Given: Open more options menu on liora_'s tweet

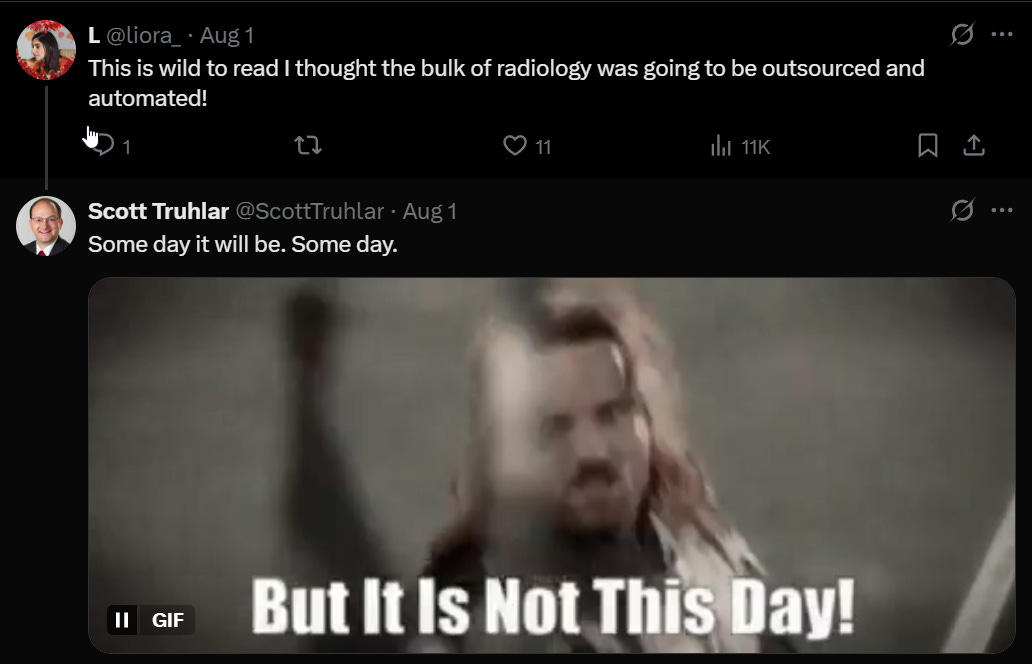Looking at the screenshot, I should 1002,34.
